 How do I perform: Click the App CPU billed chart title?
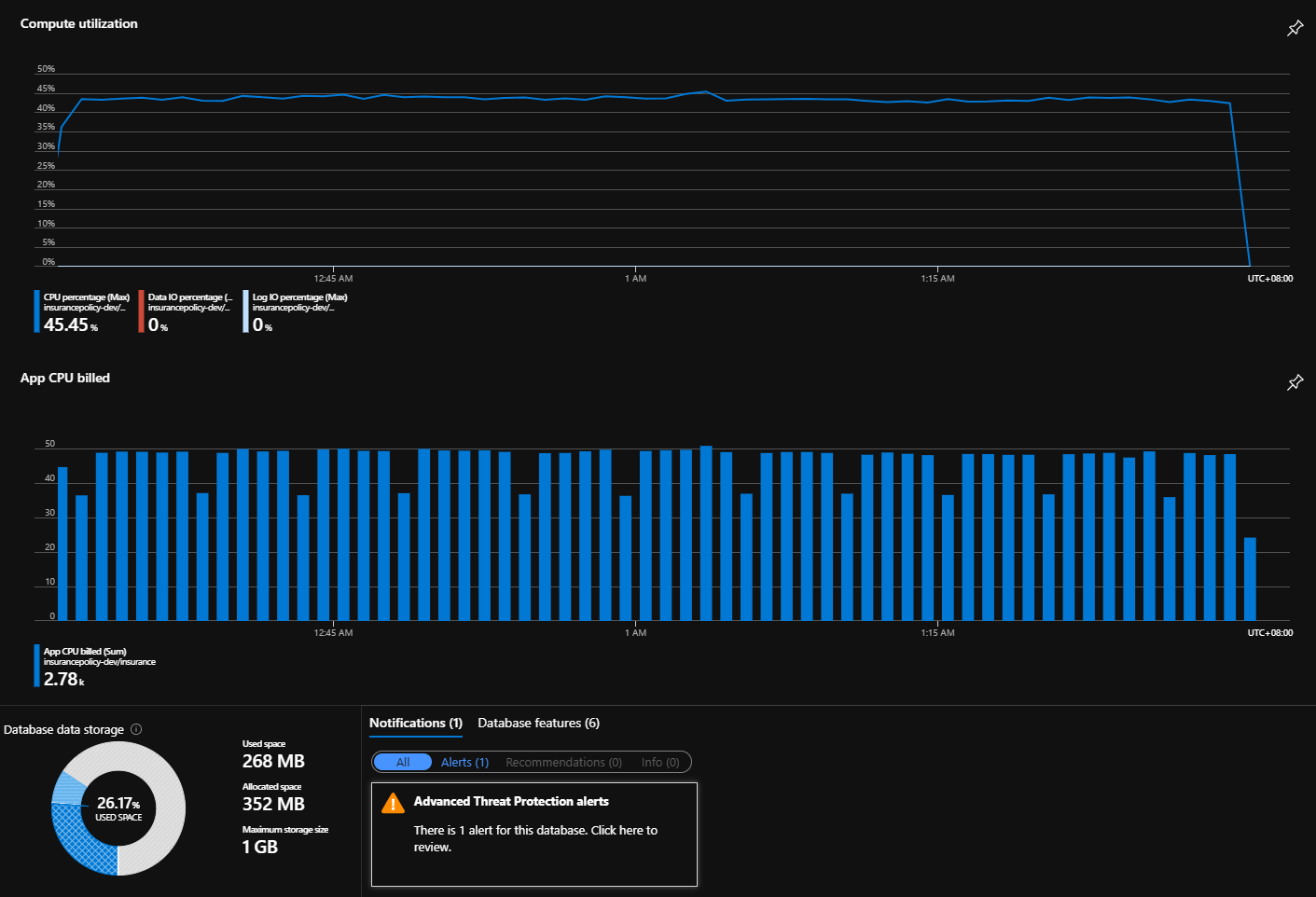[x=65, y=378]
